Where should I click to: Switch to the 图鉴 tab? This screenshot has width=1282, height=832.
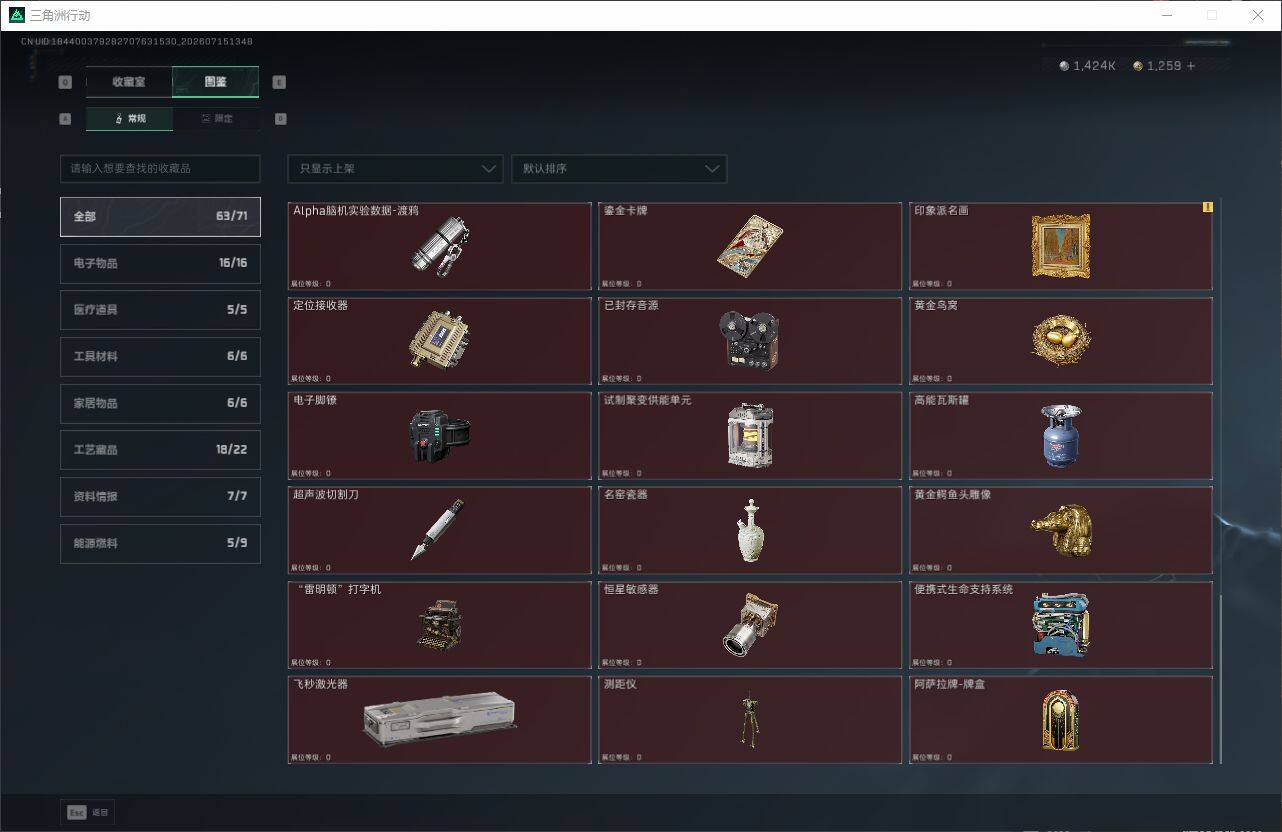tap(216, 81)
